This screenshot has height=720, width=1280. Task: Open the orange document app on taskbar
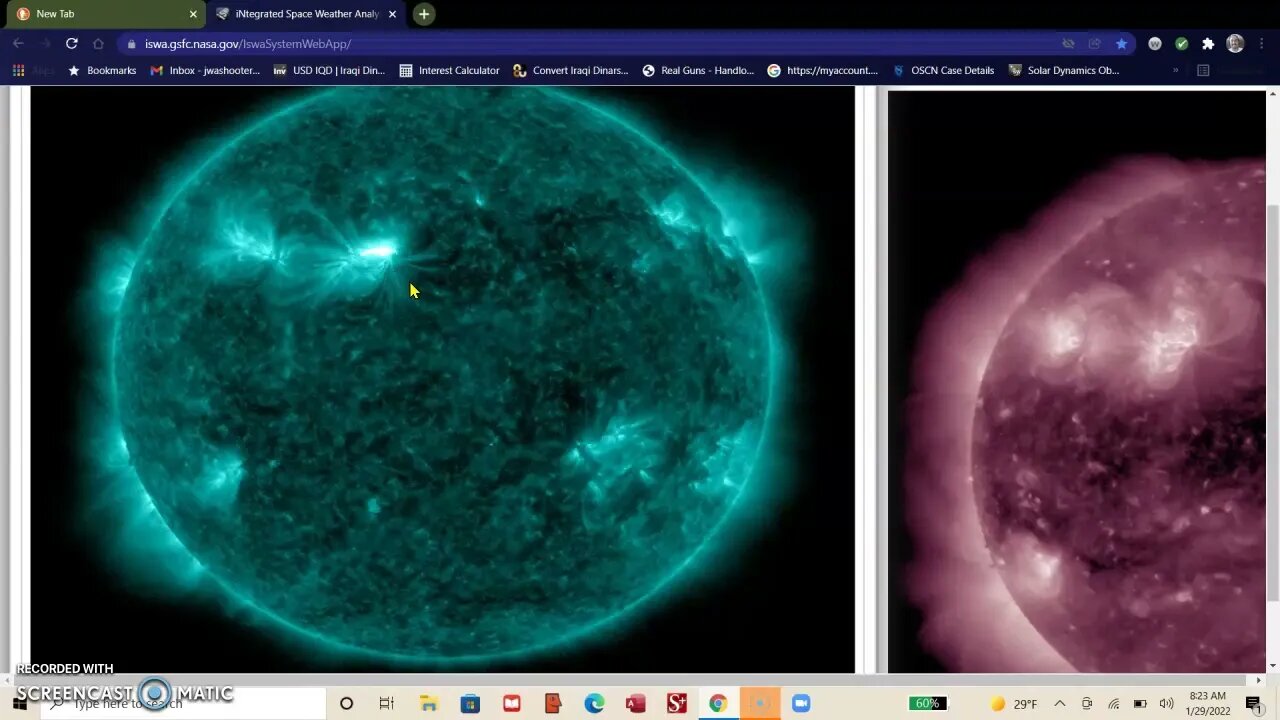coord(553,703)
